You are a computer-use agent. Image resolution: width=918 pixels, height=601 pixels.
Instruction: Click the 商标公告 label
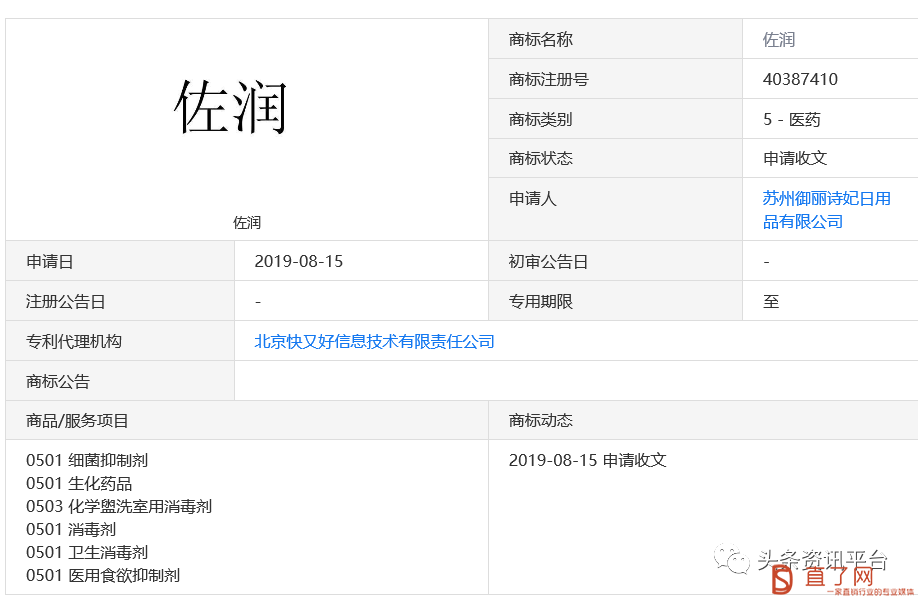57,382
